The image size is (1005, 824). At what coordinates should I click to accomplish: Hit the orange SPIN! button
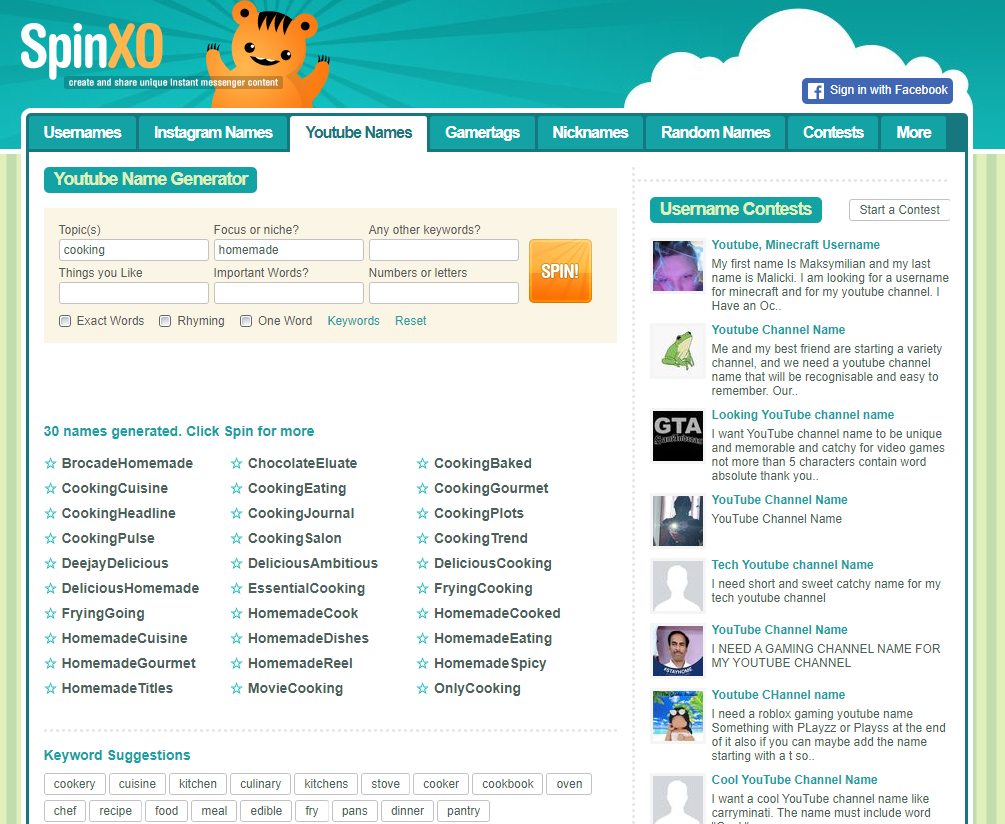click(x=560, y=271)
